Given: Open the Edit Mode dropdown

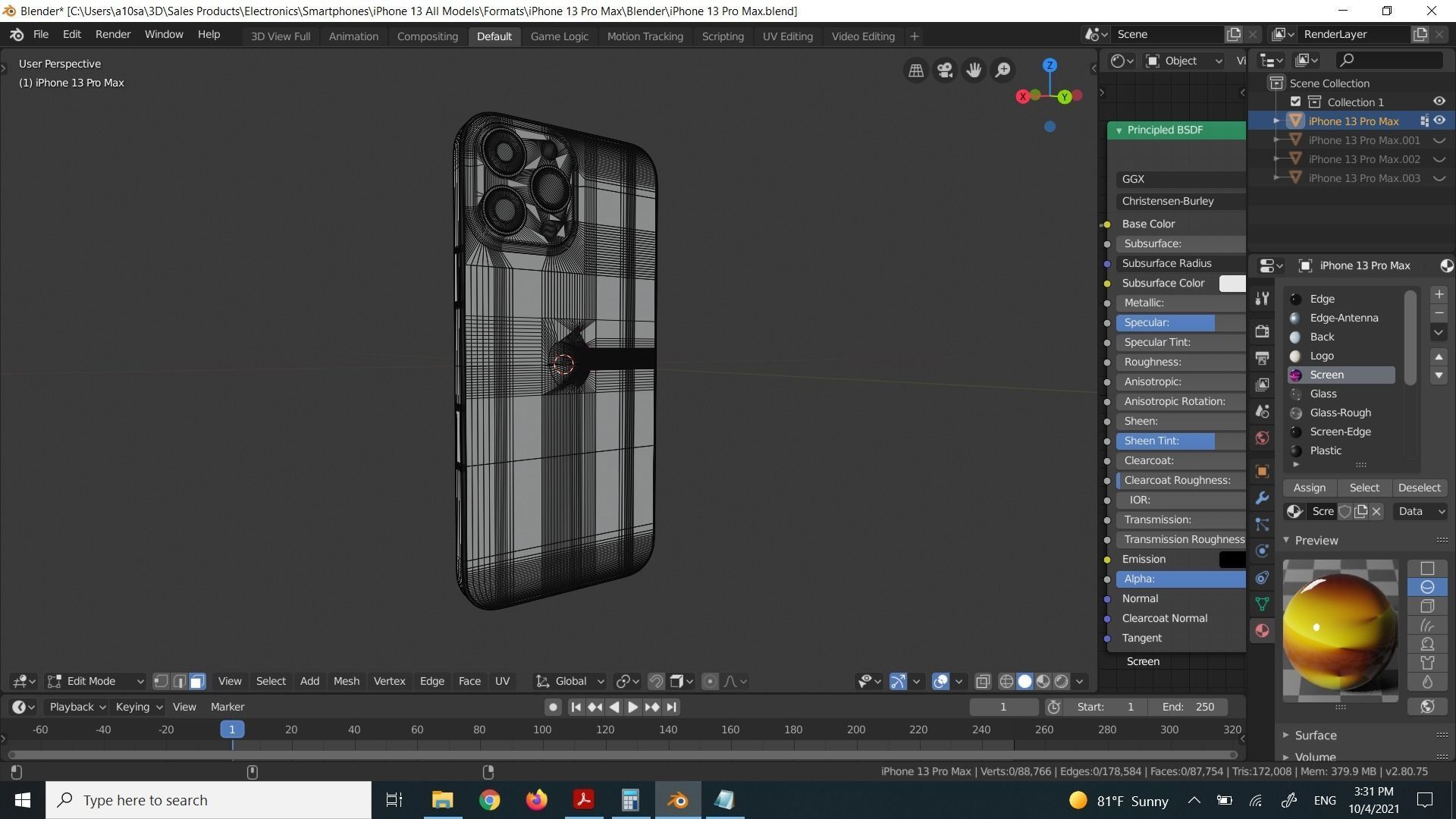Looking at the screenshot, I should click(x=96, y=682).
